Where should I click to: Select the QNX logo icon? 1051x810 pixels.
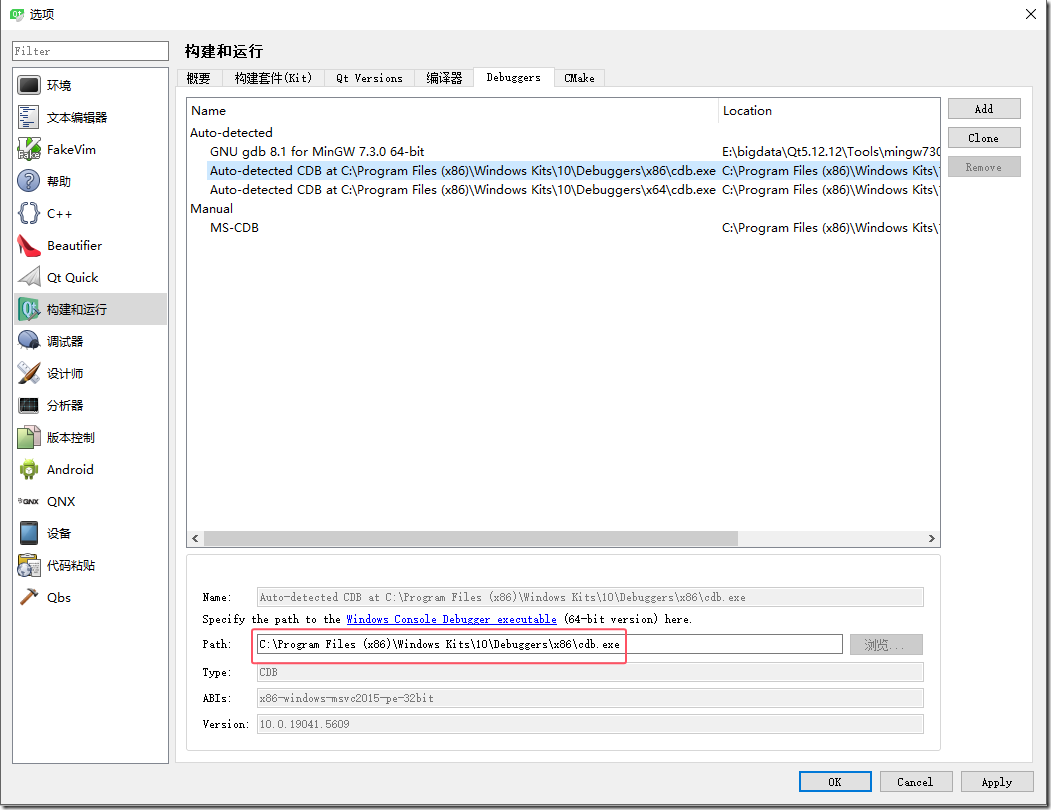click(x=29, y=501)
